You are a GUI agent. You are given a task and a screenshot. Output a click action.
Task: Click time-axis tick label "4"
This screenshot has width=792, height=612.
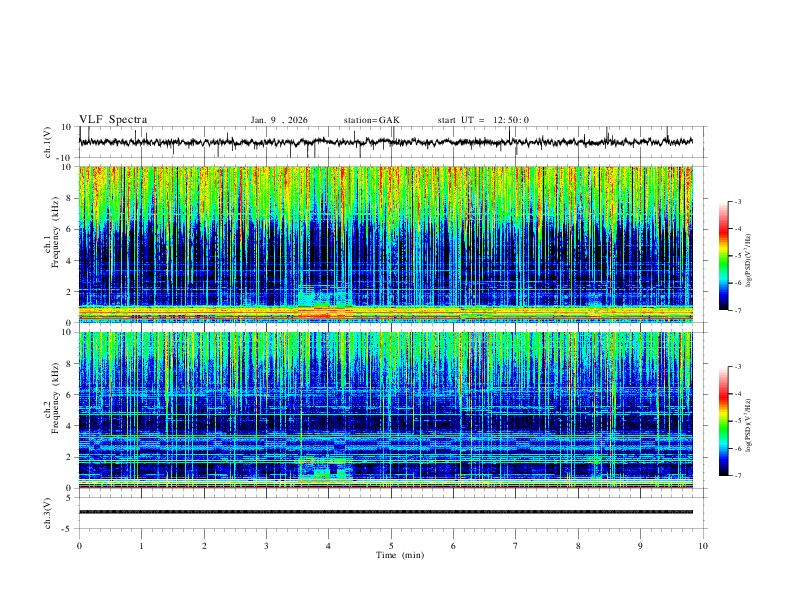coord(329,546)
